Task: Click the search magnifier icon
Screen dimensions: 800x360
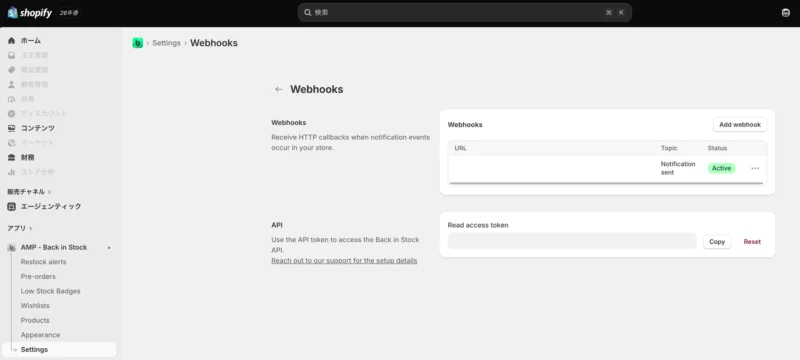Action: click(x=308, y=12)
